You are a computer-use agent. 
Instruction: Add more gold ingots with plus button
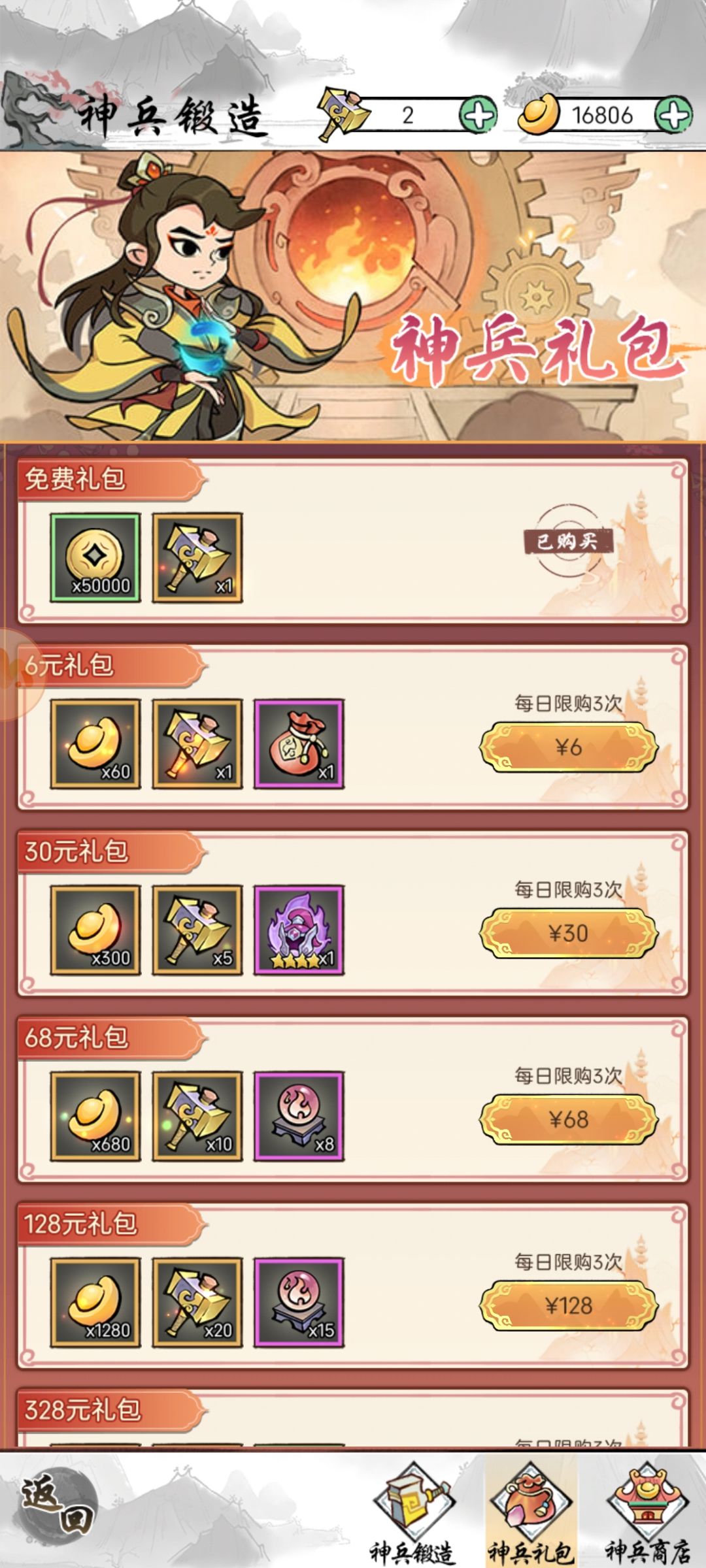point(673,116)
